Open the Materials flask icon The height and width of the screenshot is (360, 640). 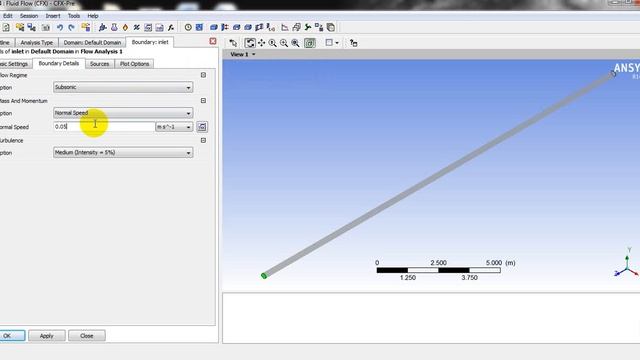[x=114, y=27]
